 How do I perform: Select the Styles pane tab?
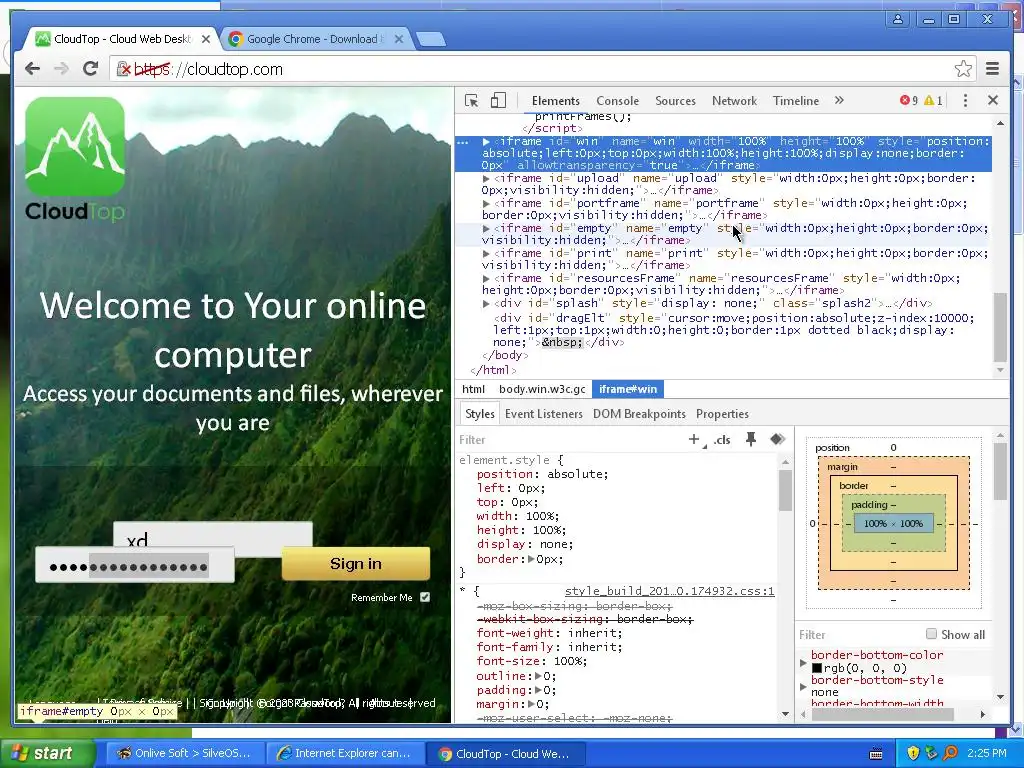click(479, 414)
